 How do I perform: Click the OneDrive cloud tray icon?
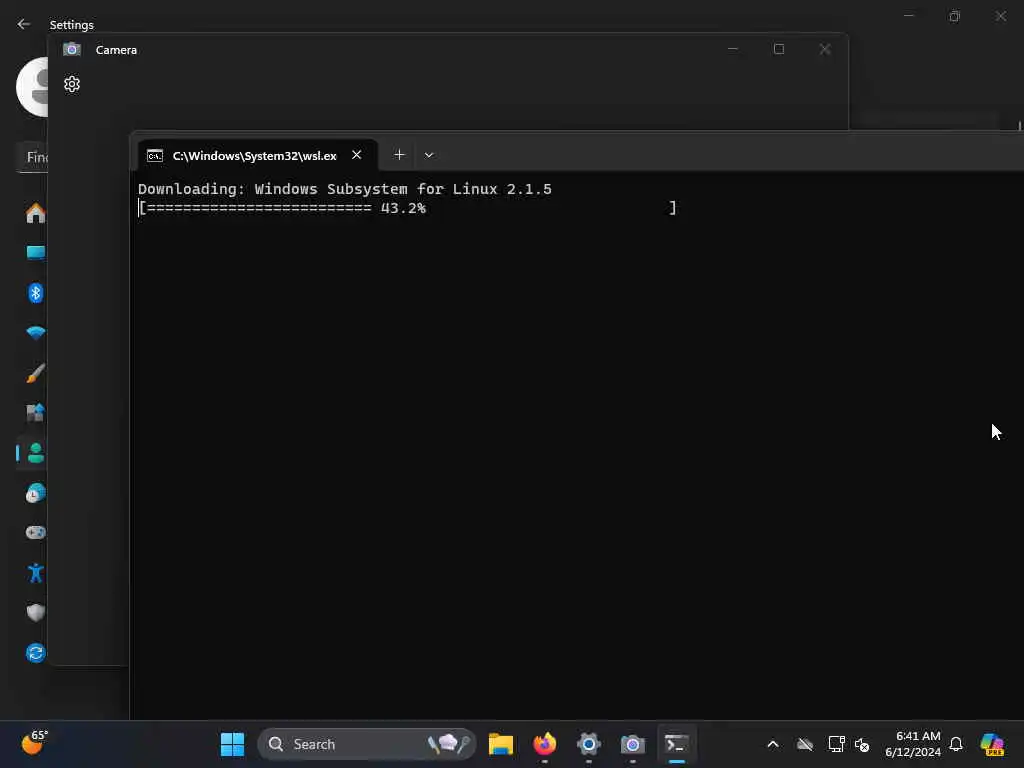click(x=805, y=744)
